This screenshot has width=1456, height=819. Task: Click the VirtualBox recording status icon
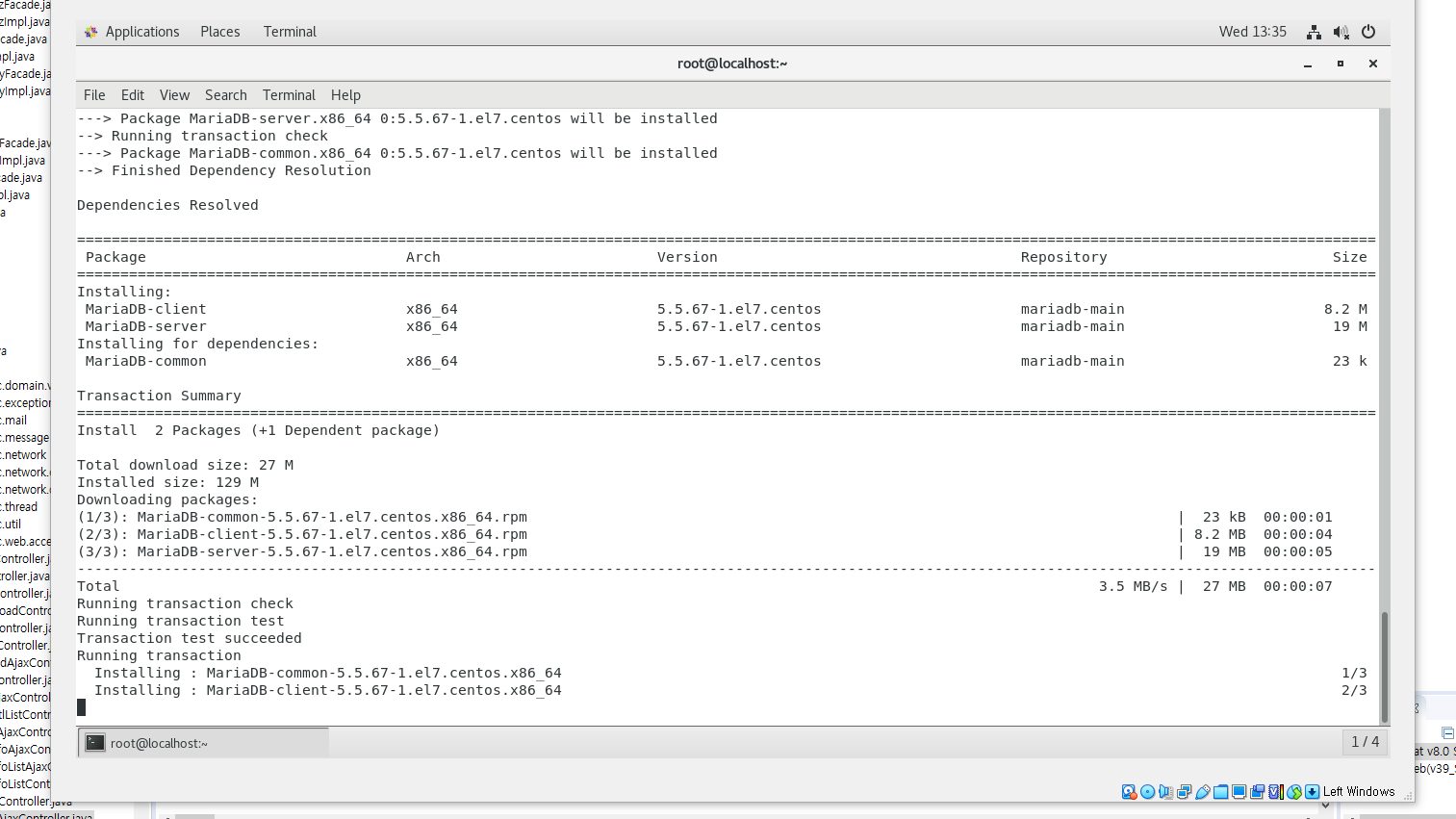point(1257,792)
